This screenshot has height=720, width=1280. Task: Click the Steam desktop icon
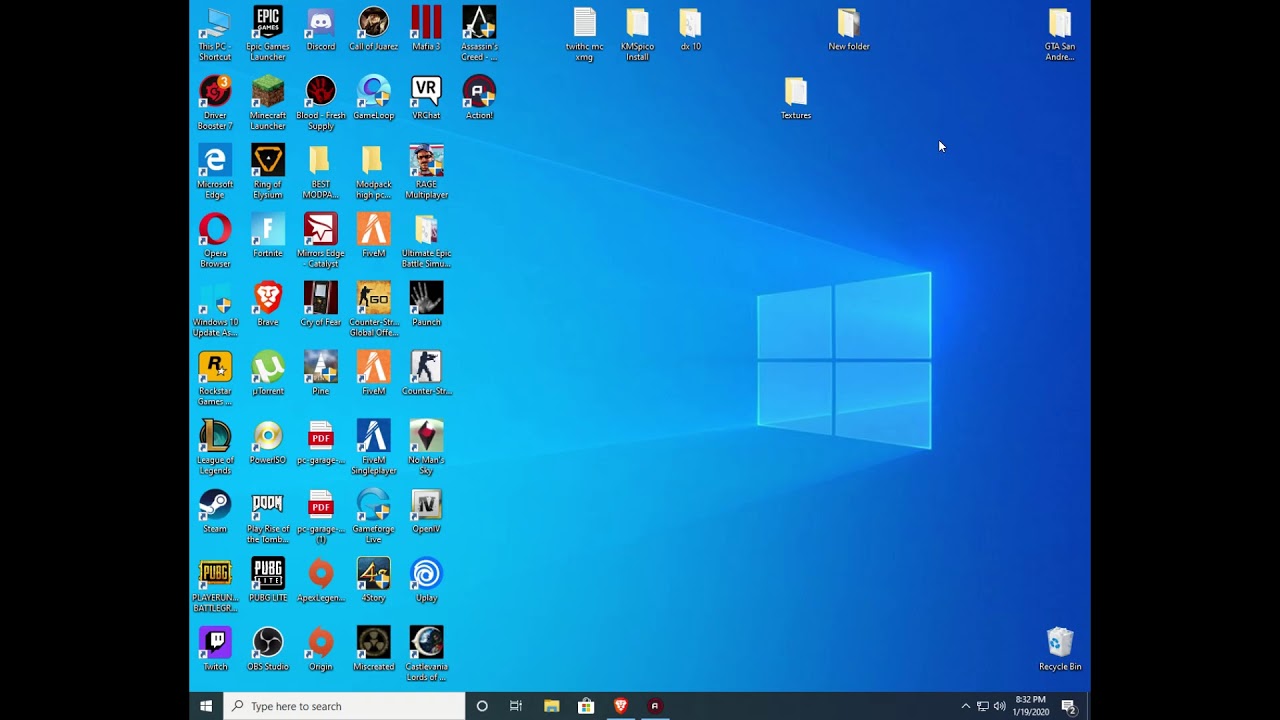(x=215, y=511)
